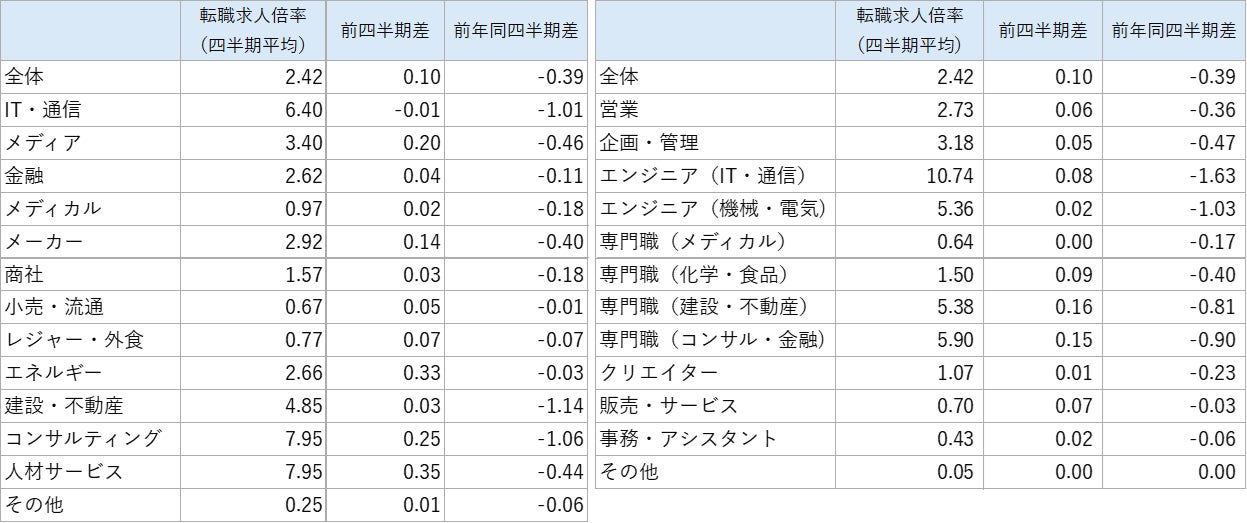Click the エンジニア（IT・通信） cell
The image size is (1247, 523).
(x=702, y=176)
